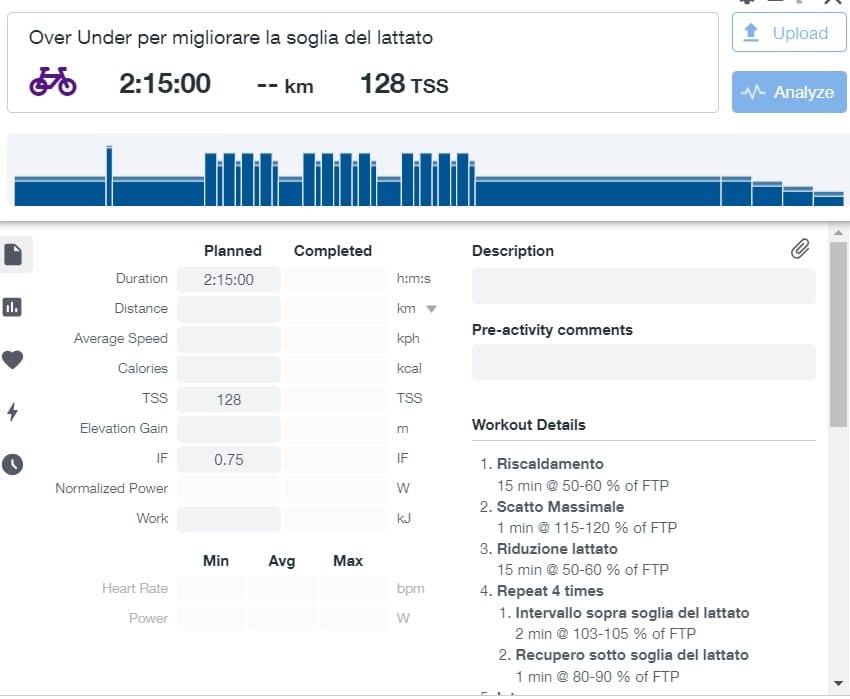Click the paperclip attachment icon
This screenshot has height=699, width=850.
point(800,248)
